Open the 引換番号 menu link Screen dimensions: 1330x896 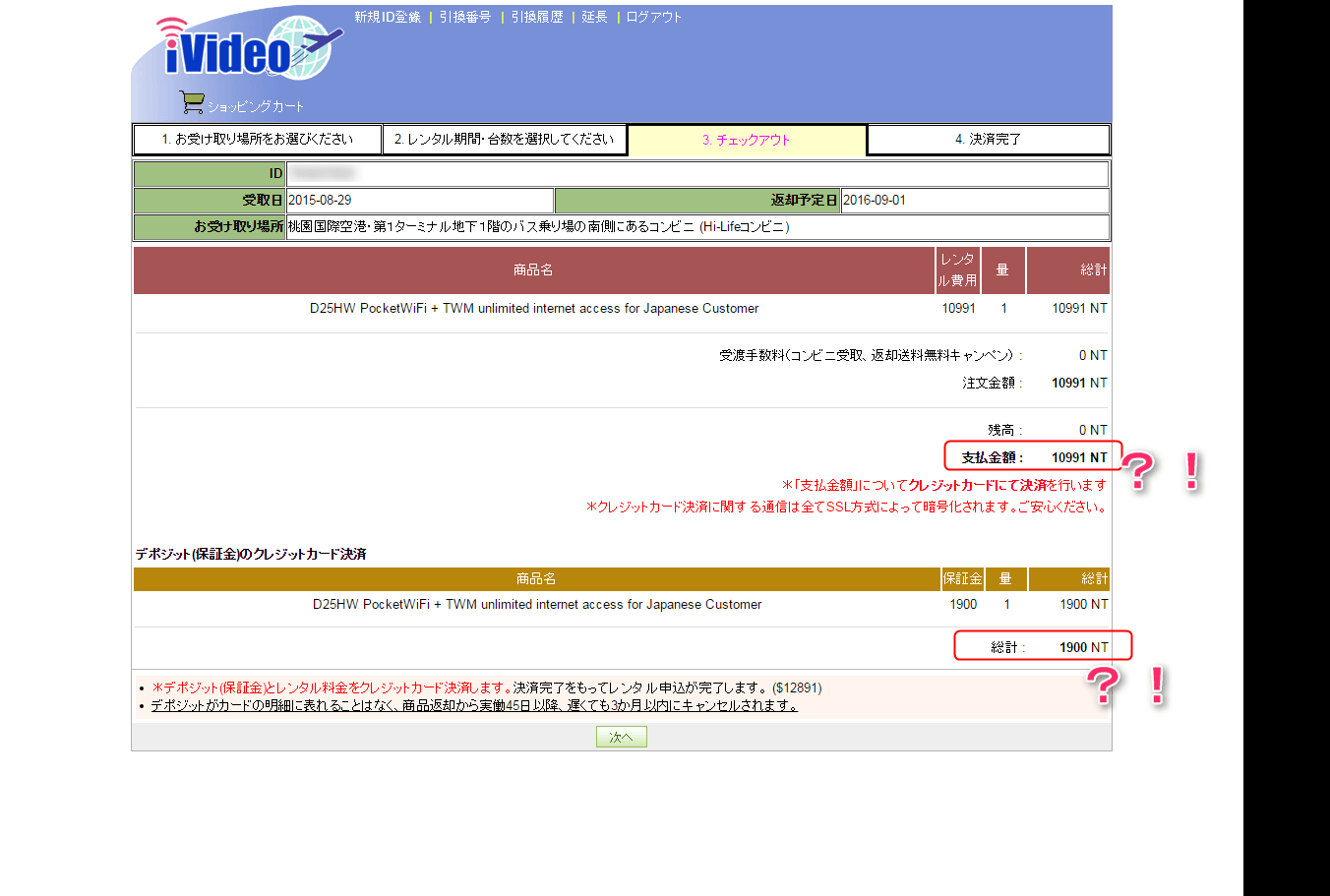pyautogui.click(x=465, y=17)
